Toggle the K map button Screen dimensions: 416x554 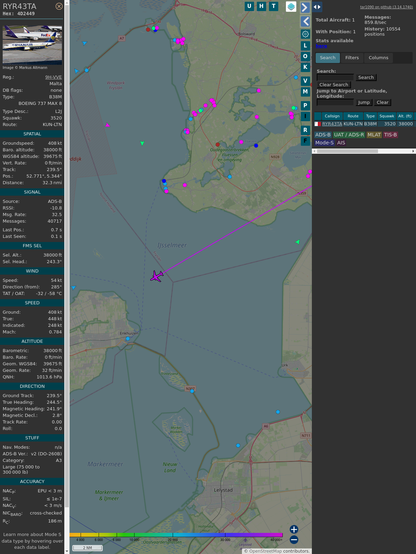pos(305,67)
